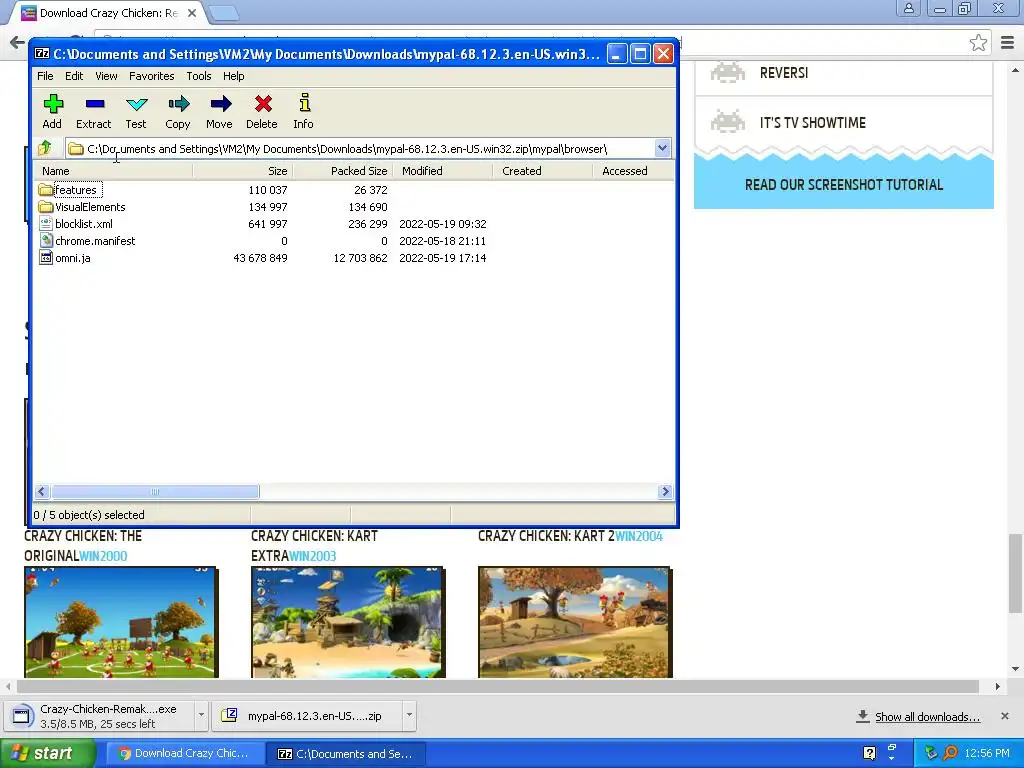Click the help question mark tray icon
Screen dimensions: 1024x768
pyautogui.click(x=869, y=753)
